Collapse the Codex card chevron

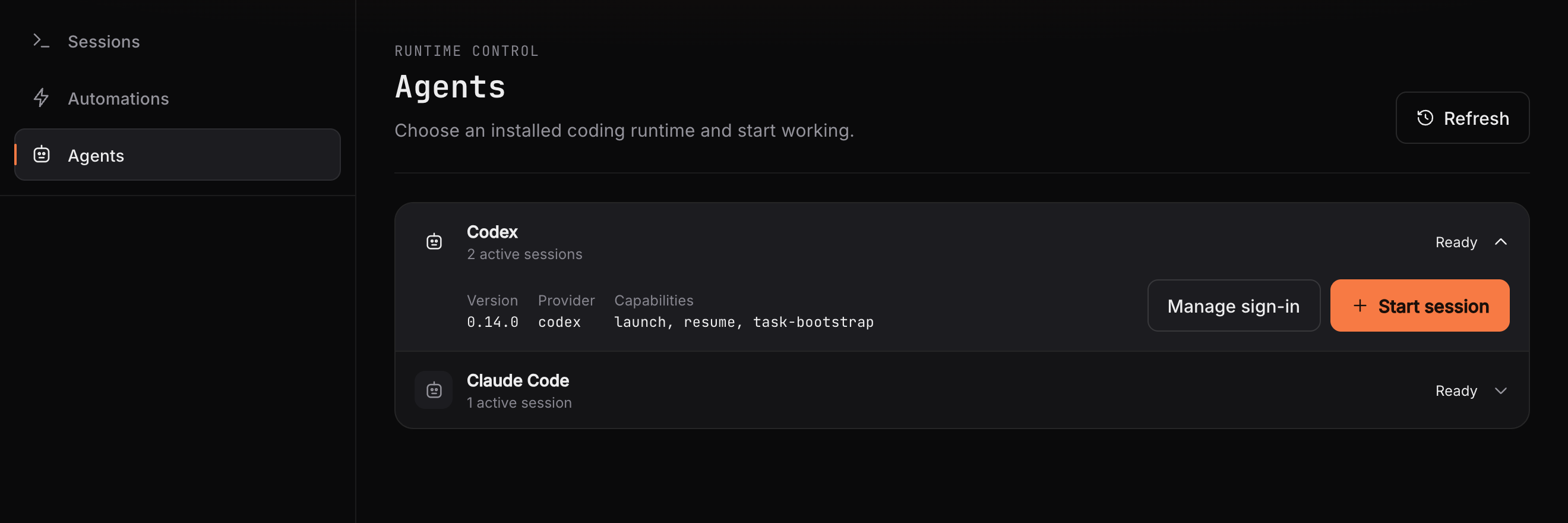1501,242
